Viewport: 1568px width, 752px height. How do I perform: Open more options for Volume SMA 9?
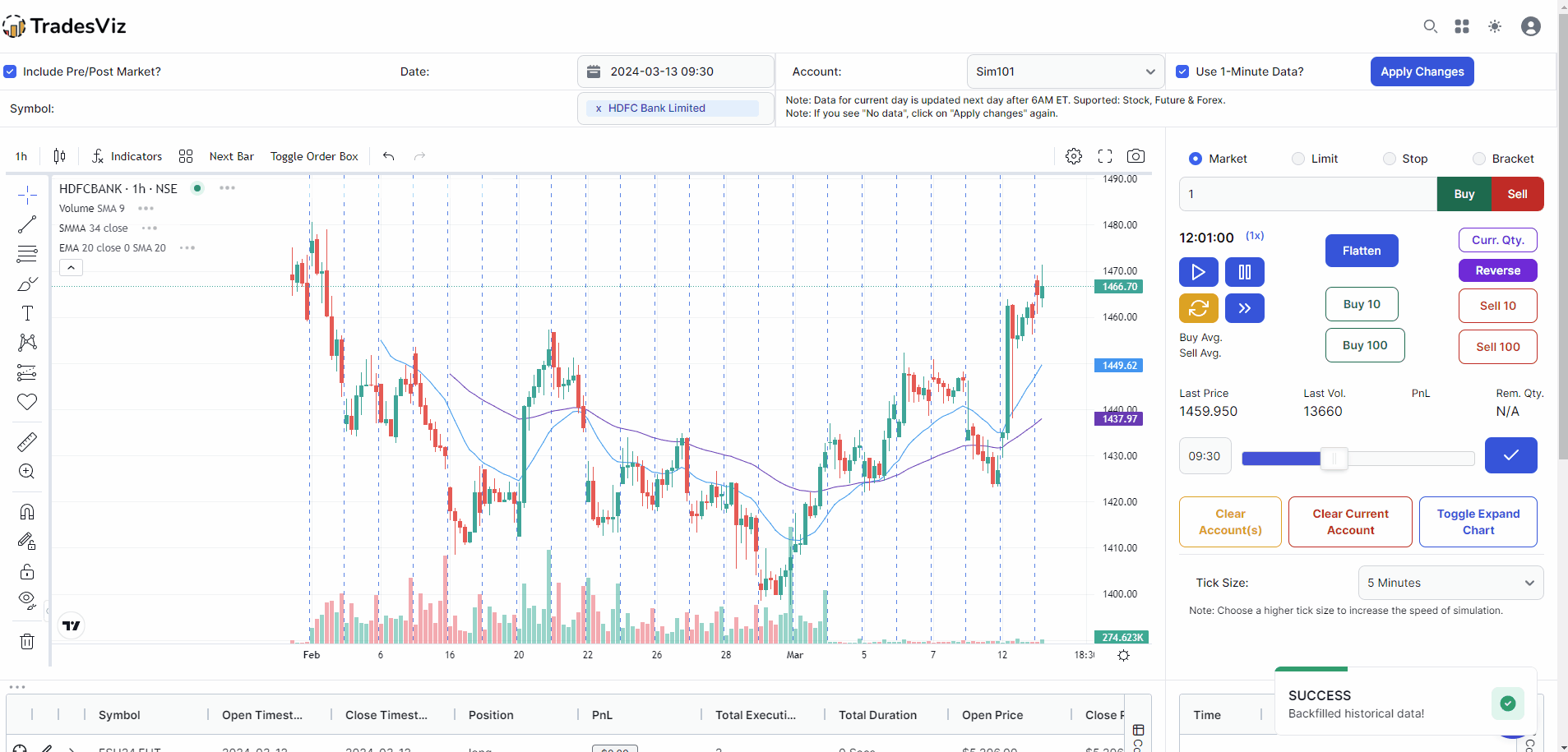[146, 209]
